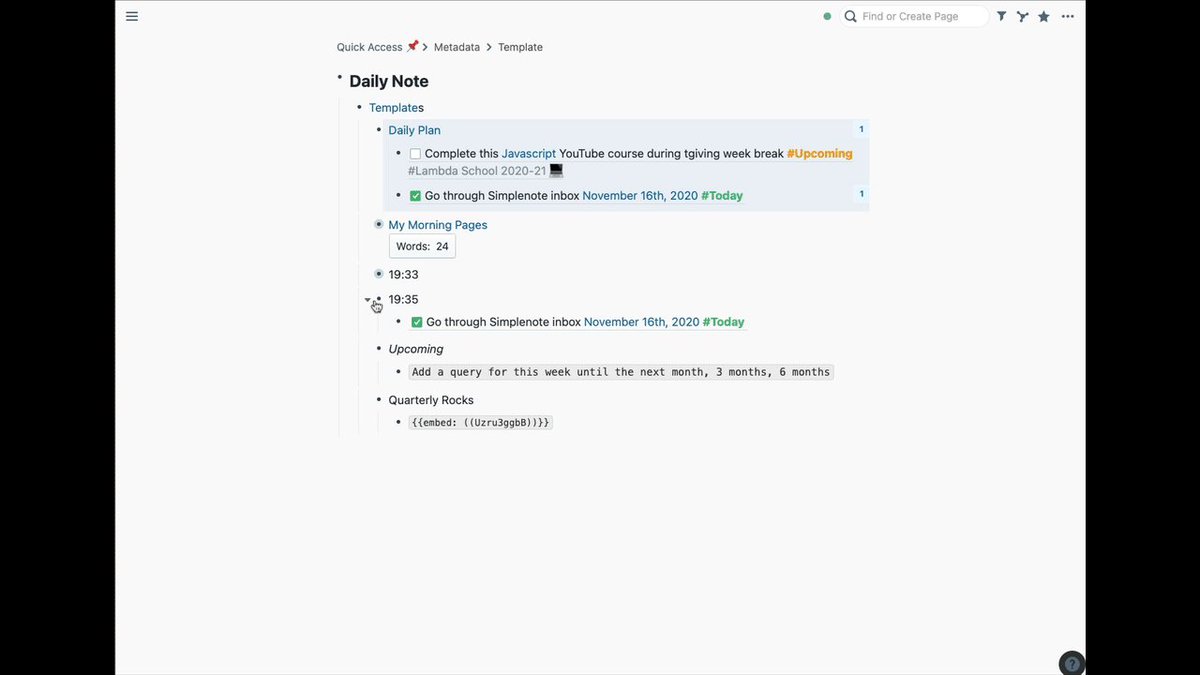Click the search magnifier icon
This screenshot has height=675, width=1200.
851,16
